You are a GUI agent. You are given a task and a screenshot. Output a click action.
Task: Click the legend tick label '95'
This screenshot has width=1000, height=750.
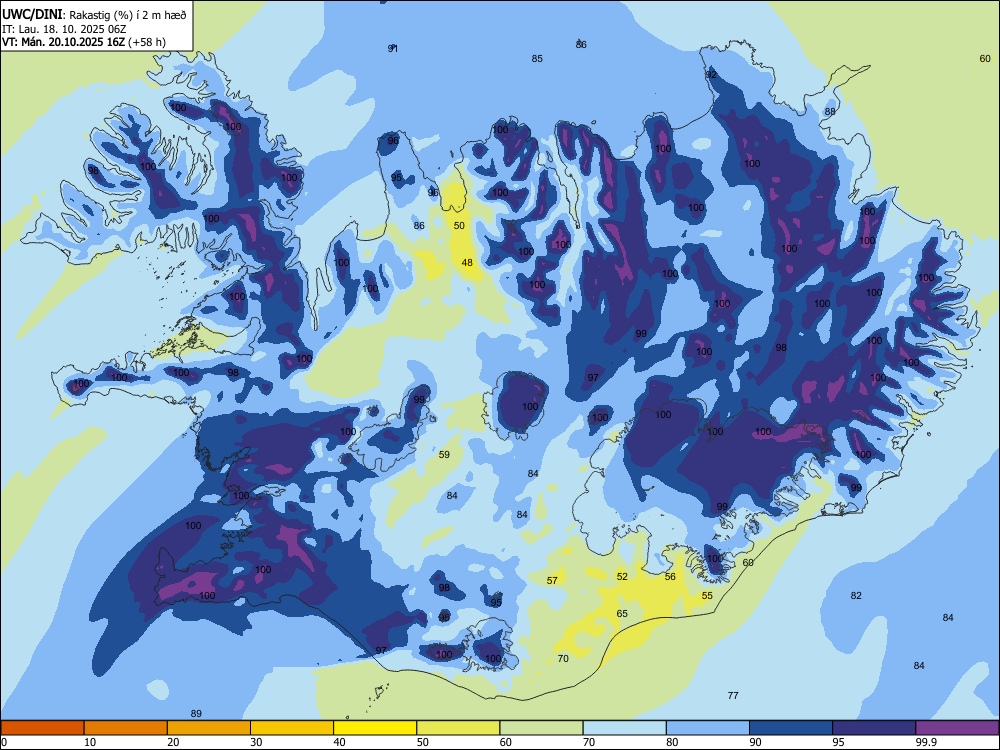(839, 742)
